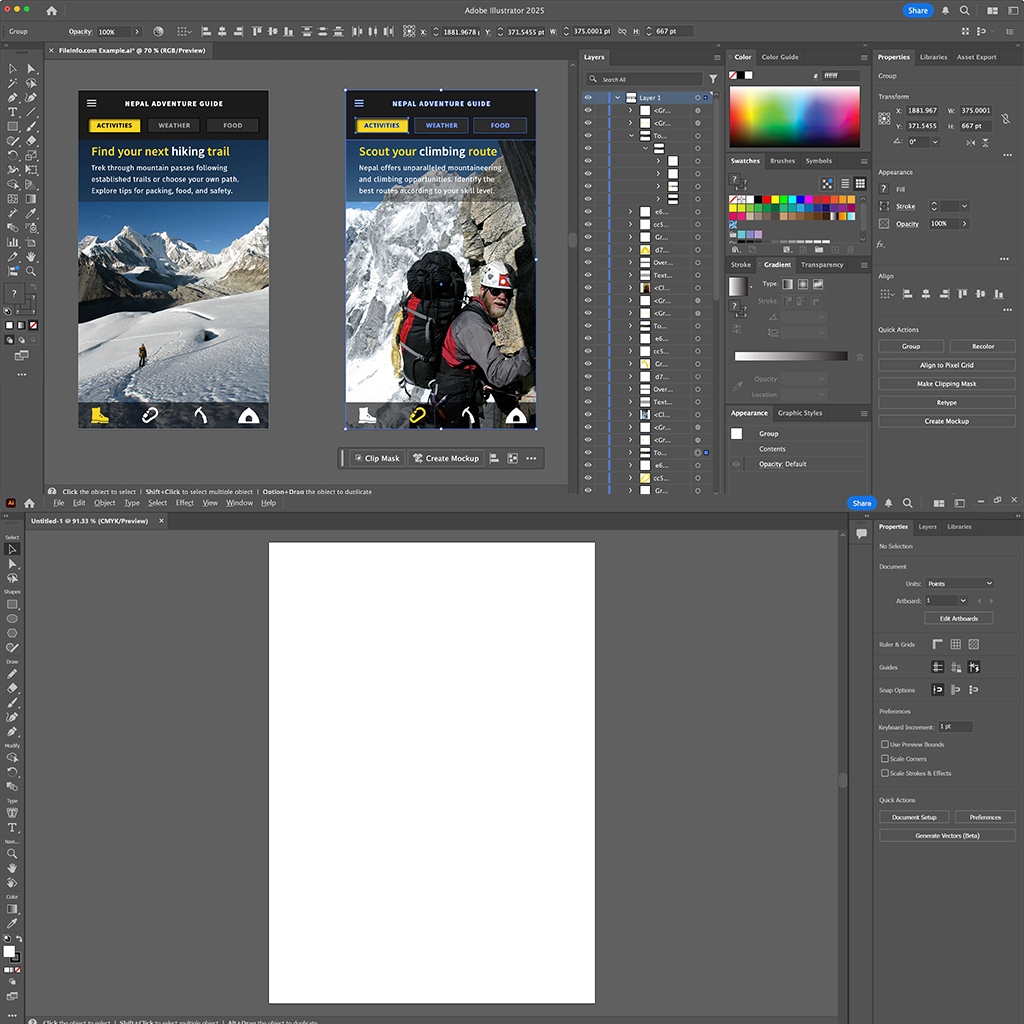
Task: Click the delete stop trash icon in the Gradient panel
Action: coord(859,357)
